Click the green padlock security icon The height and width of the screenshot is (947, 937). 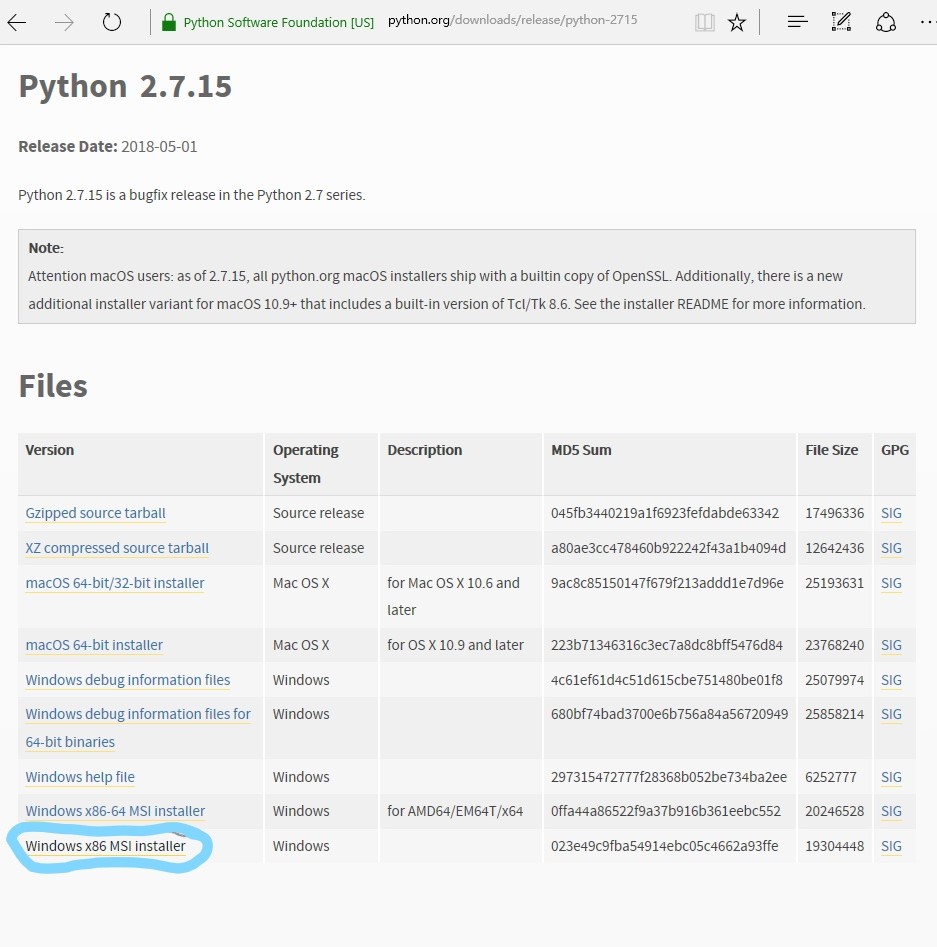pos(169,22)
